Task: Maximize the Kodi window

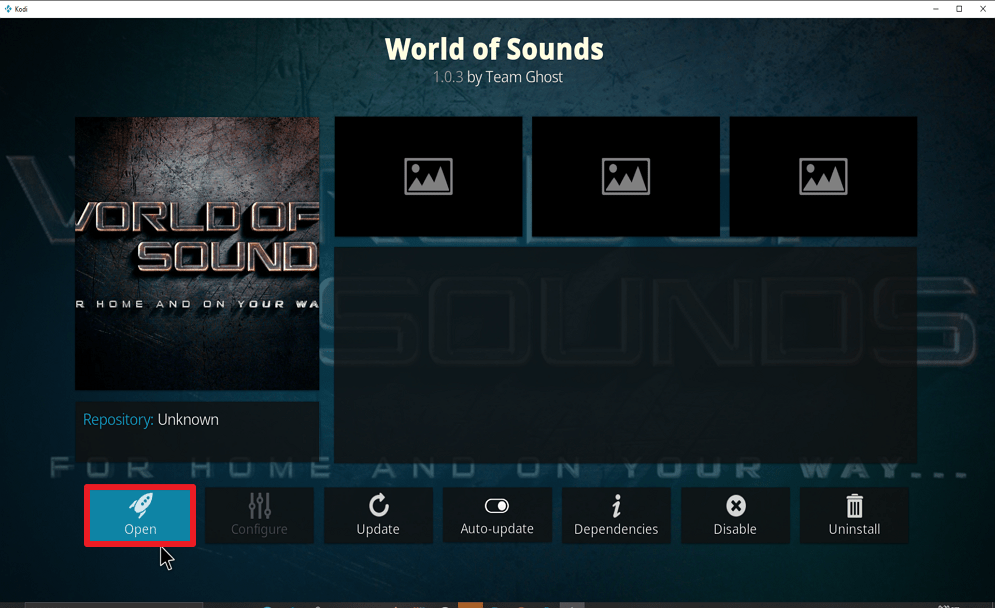Action: coord(959,9)
